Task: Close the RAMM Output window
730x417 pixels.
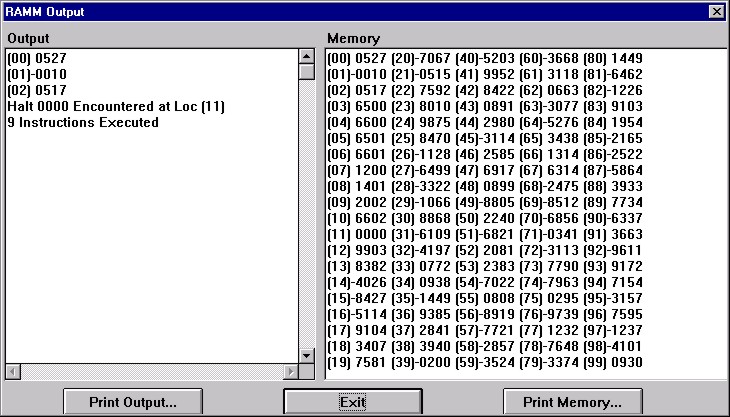Action: (715, 11)
